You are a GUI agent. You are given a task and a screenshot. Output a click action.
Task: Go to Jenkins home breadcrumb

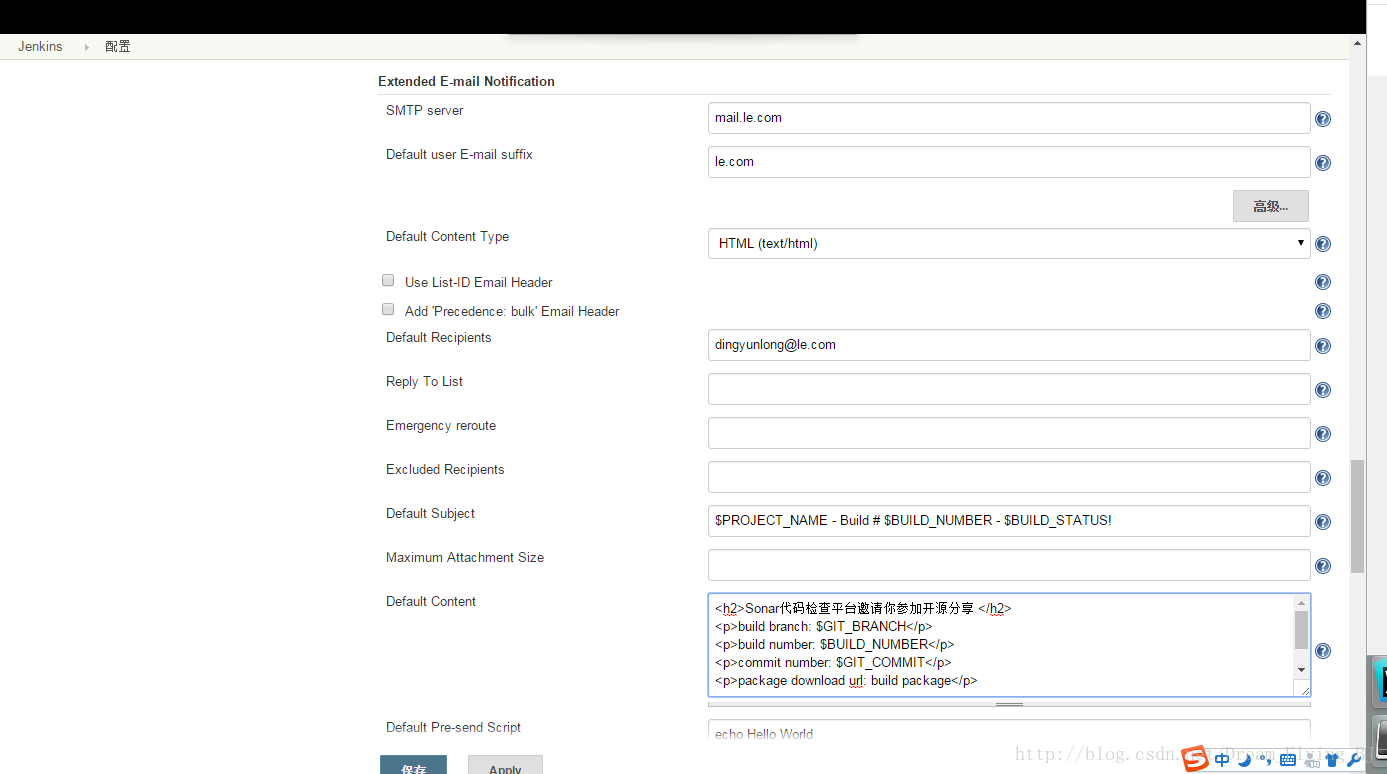tap(40, 47)
